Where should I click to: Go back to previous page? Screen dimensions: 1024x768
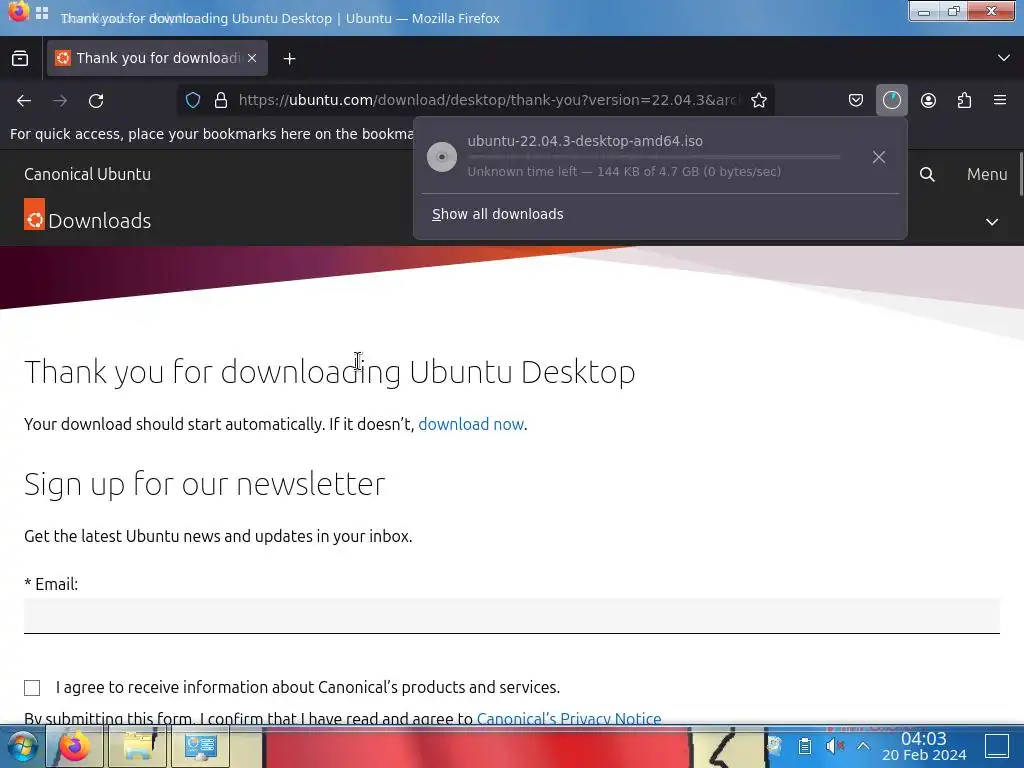click(24, 101)
